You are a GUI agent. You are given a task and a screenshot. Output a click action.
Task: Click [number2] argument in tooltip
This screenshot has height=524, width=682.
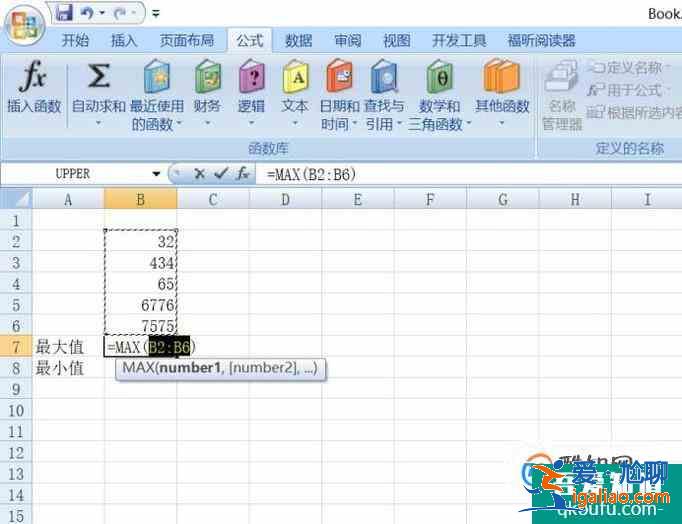(x=264, y=368)
